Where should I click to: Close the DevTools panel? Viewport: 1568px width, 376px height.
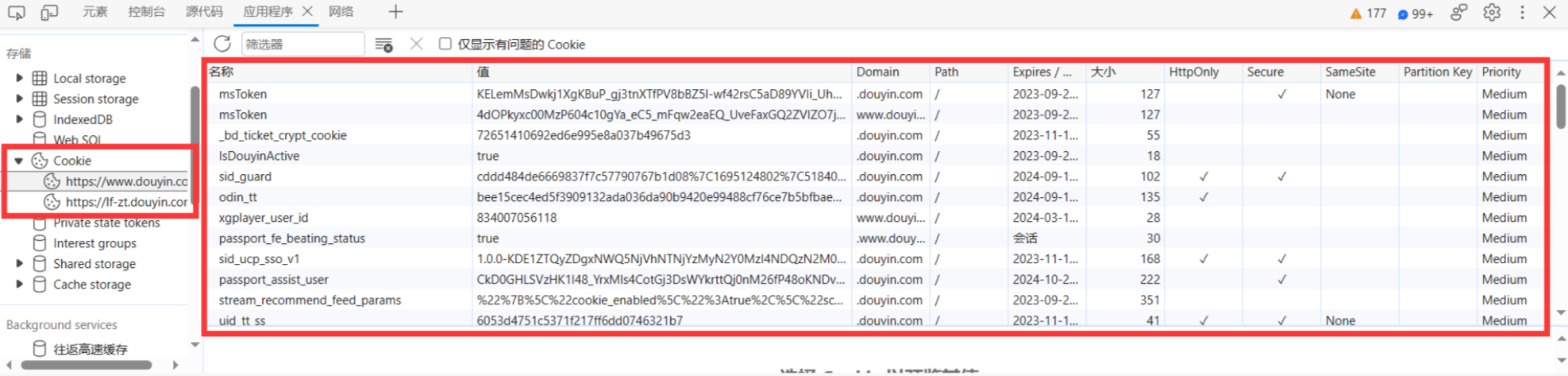tap(1549, 12)
